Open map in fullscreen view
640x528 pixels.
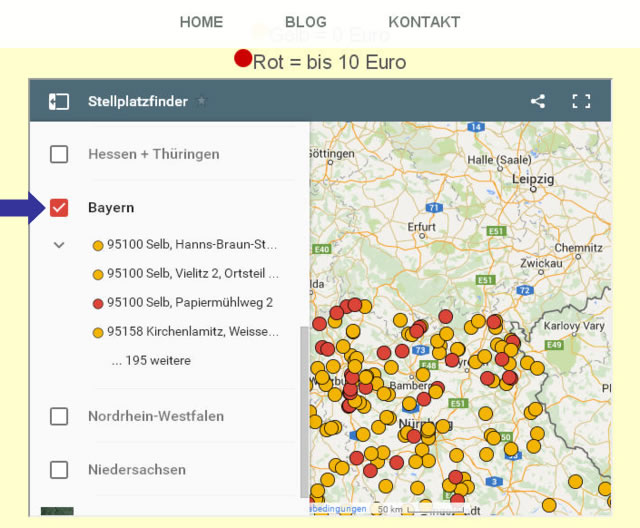[x=581, y=101]
